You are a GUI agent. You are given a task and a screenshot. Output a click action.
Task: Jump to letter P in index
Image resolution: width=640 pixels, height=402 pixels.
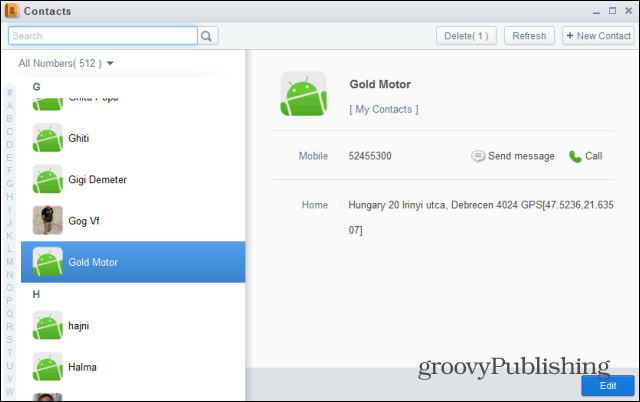(10, 301)
